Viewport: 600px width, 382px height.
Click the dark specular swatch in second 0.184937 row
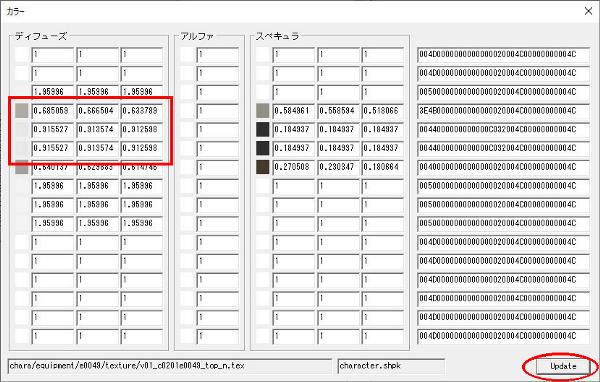262,148
